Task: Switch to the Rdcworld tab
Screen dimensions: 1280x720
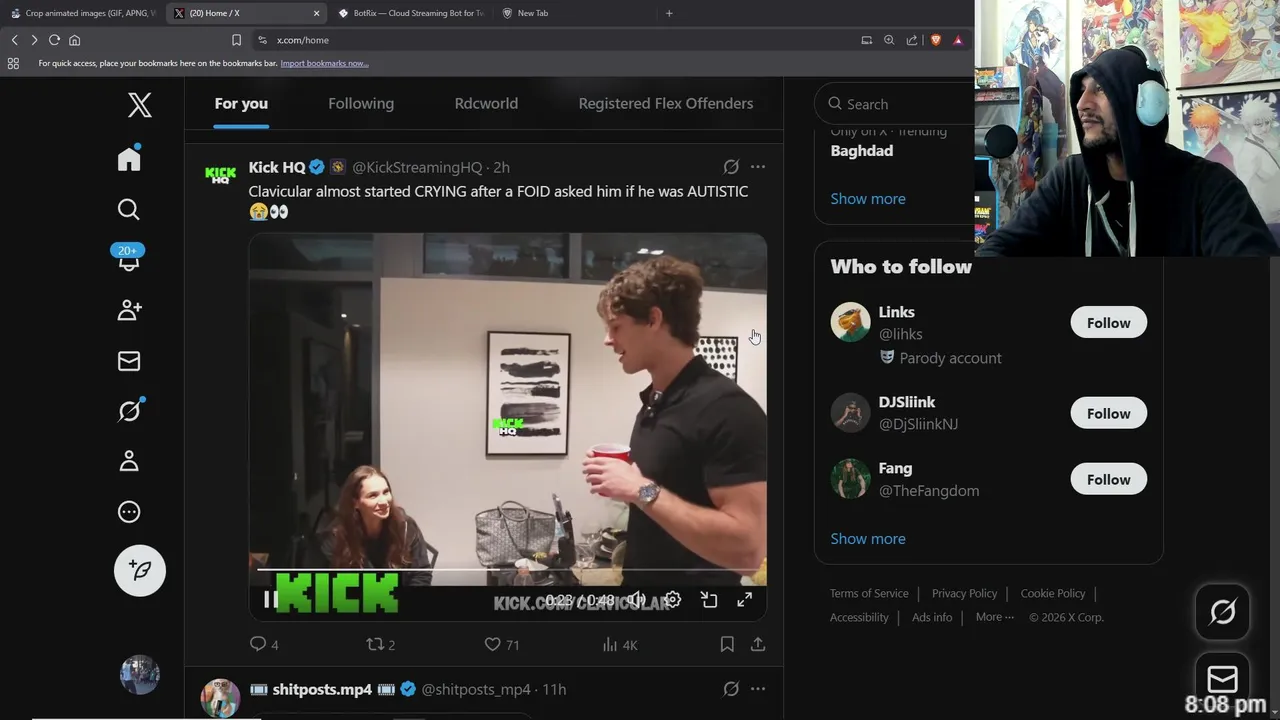Action: [x=486, y=104]
